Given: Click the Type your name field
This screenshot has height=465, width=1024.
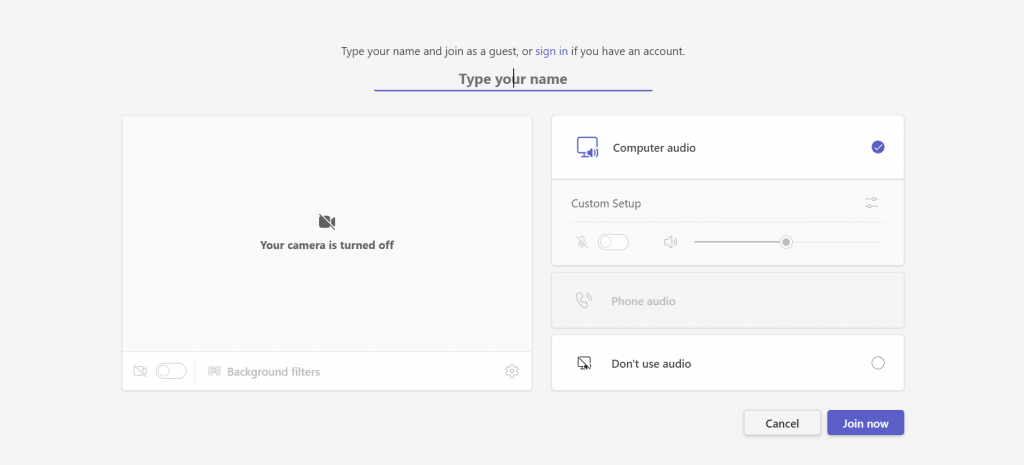Looking at the screenshot, I should pos(513,79).
